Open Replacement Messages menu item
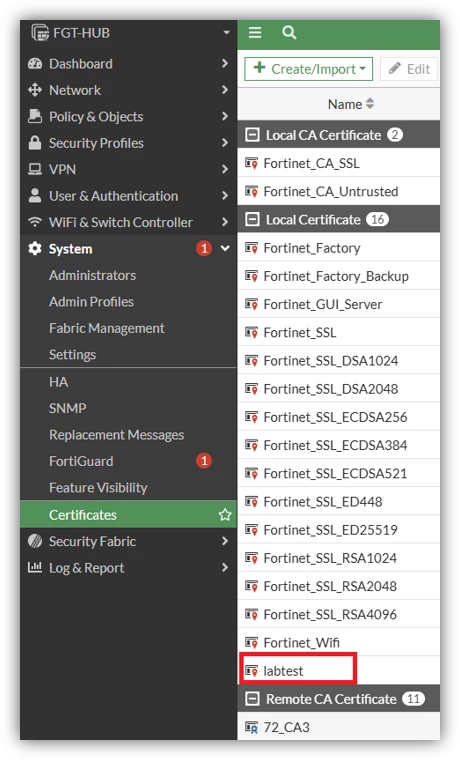The image size is (460, 760). [116, 435]
